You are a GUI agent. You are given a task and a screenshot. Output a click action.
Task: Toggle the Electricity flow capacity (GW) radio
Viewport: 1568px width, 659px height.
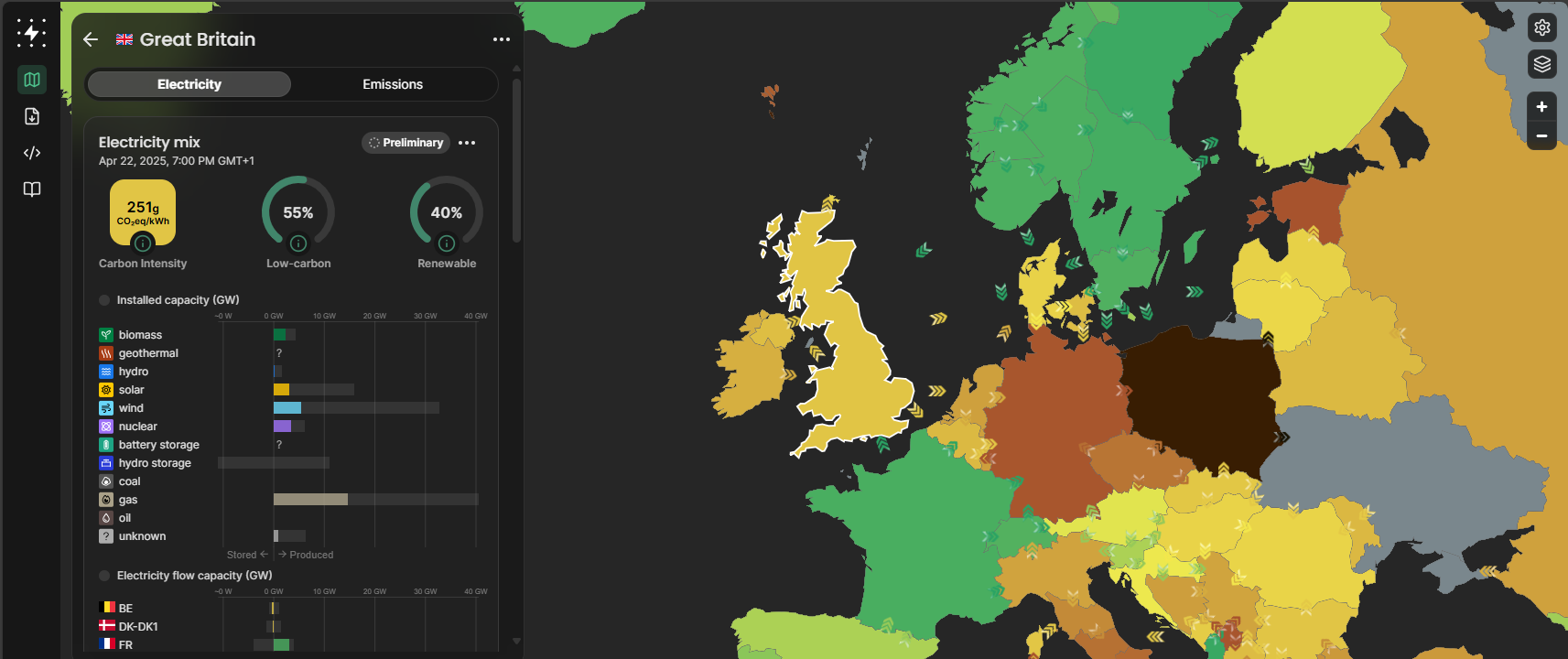tap(104, 576)
